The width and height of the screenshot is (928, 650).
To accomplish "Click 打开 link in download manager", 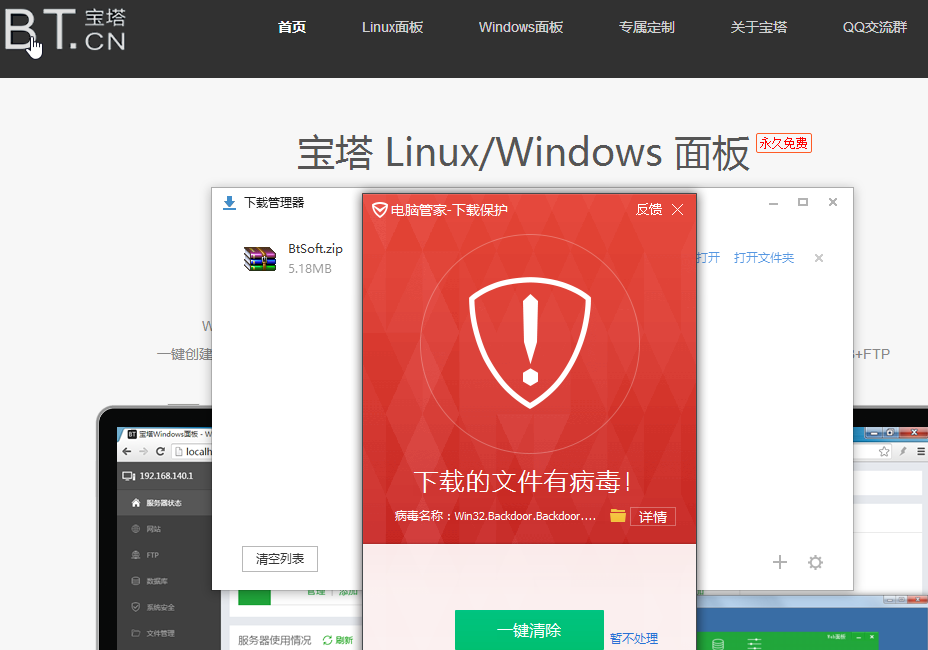I will (x=708, y=258).
